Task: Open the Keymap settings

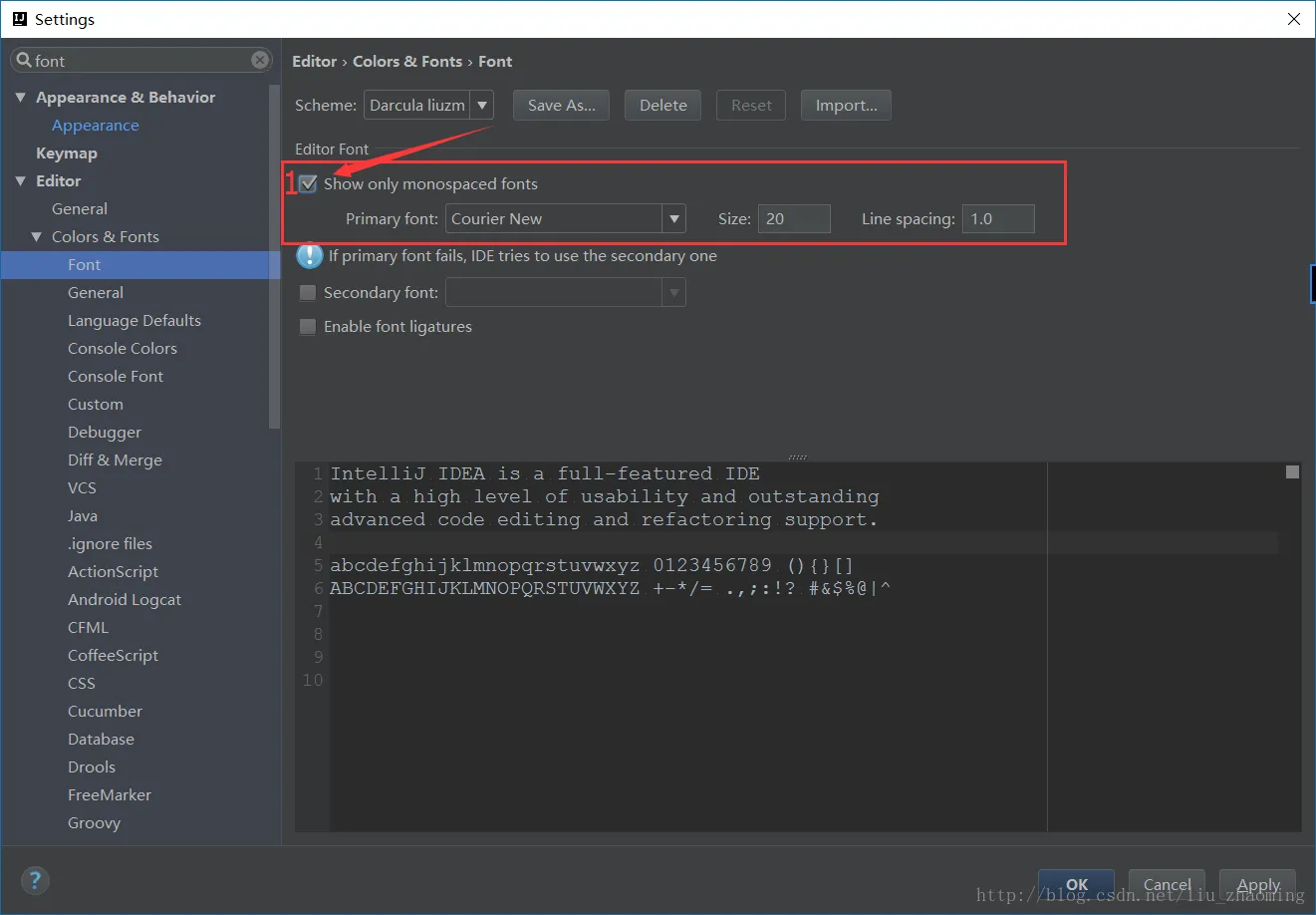Action: pyautogui.click(x=67, y=152)
